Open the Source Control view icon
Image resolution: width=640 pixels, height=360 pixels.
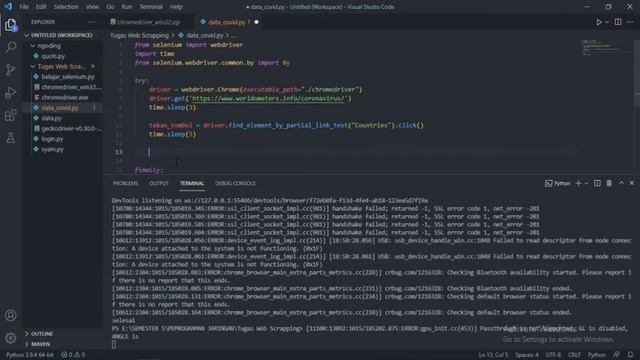coord(11,70)
